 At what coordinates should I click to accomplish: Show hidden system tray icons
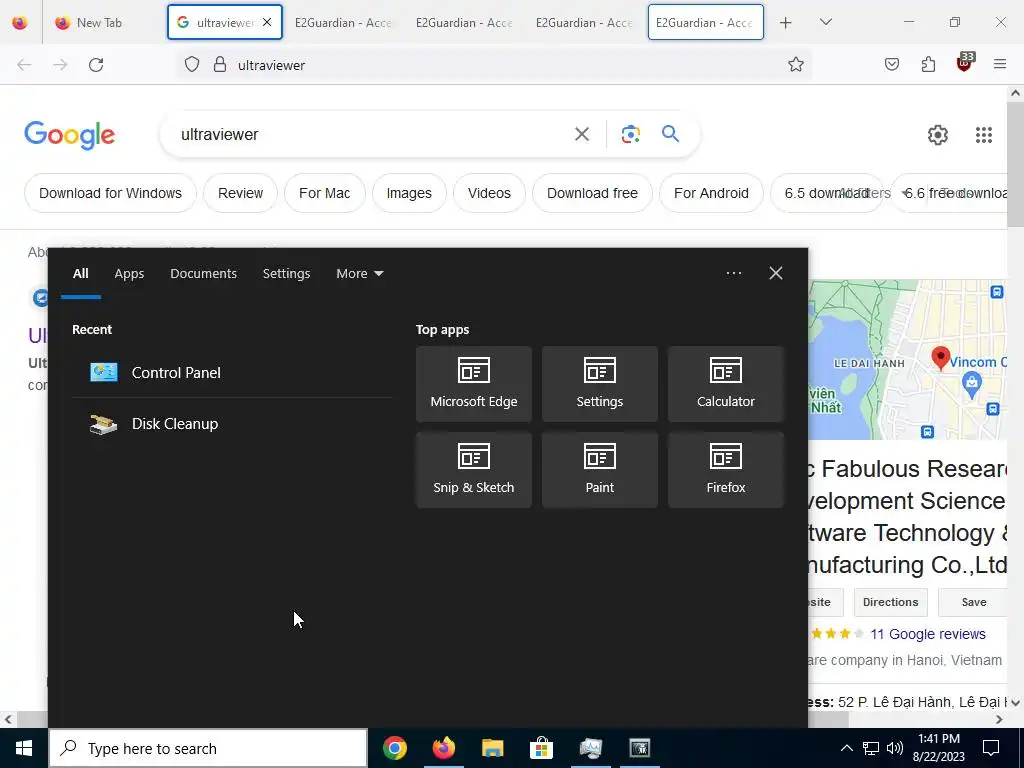click(846, 748)
